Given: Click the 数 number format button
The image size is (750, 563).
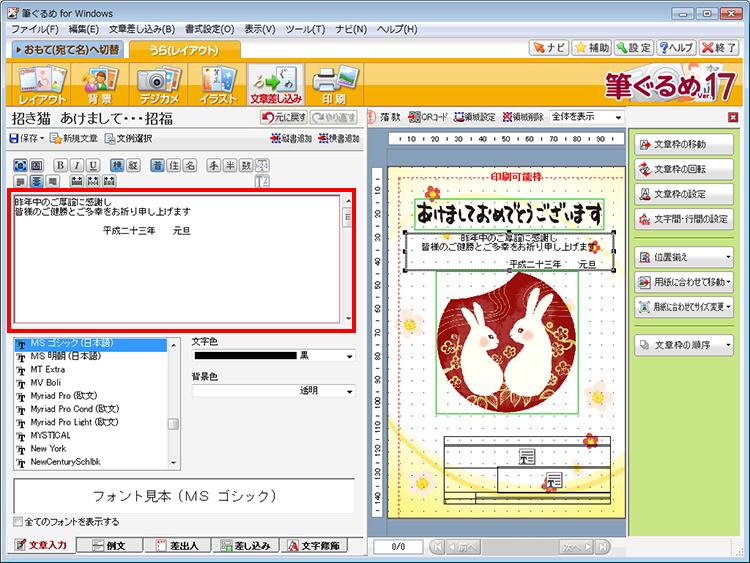Looking at the screenshot, I should click(x=246, y=166).
